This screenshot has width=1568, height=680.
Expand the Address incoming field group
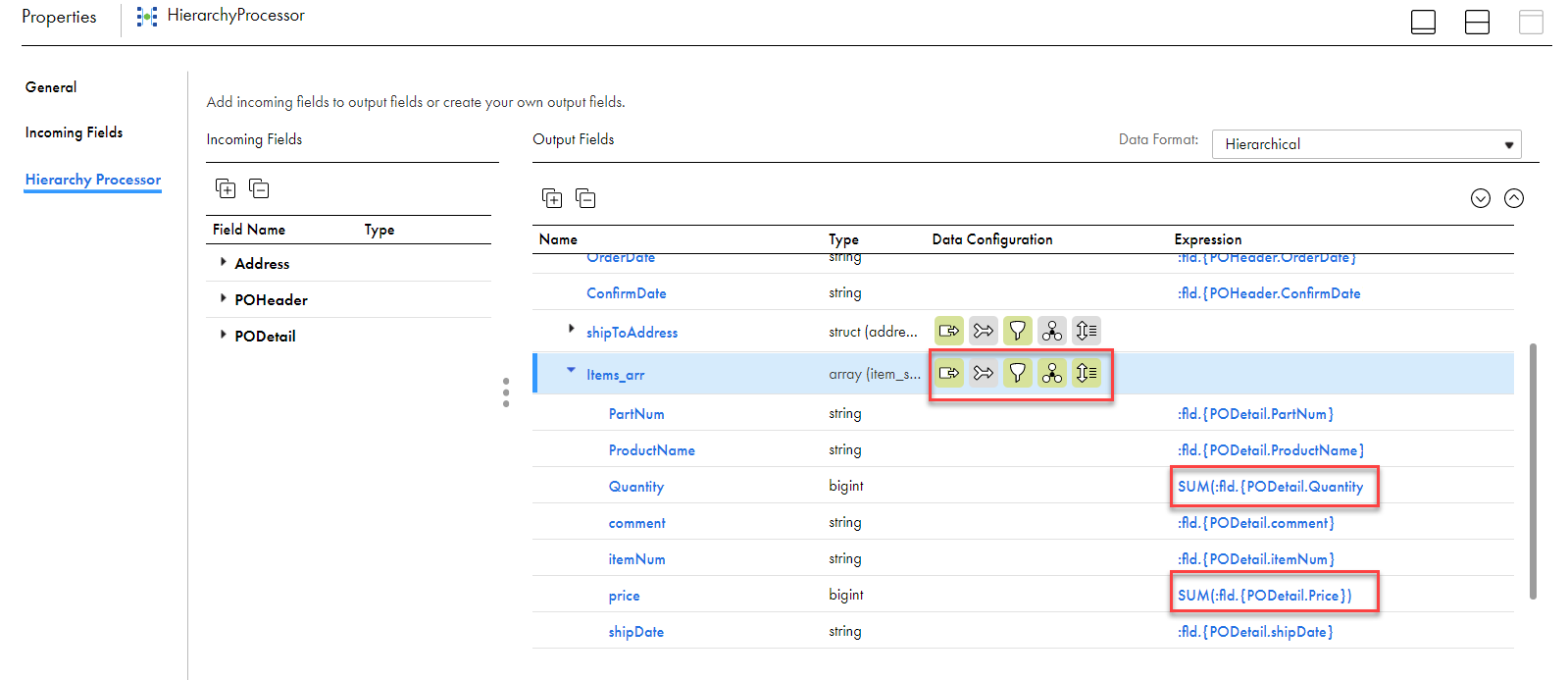[224, 262]
